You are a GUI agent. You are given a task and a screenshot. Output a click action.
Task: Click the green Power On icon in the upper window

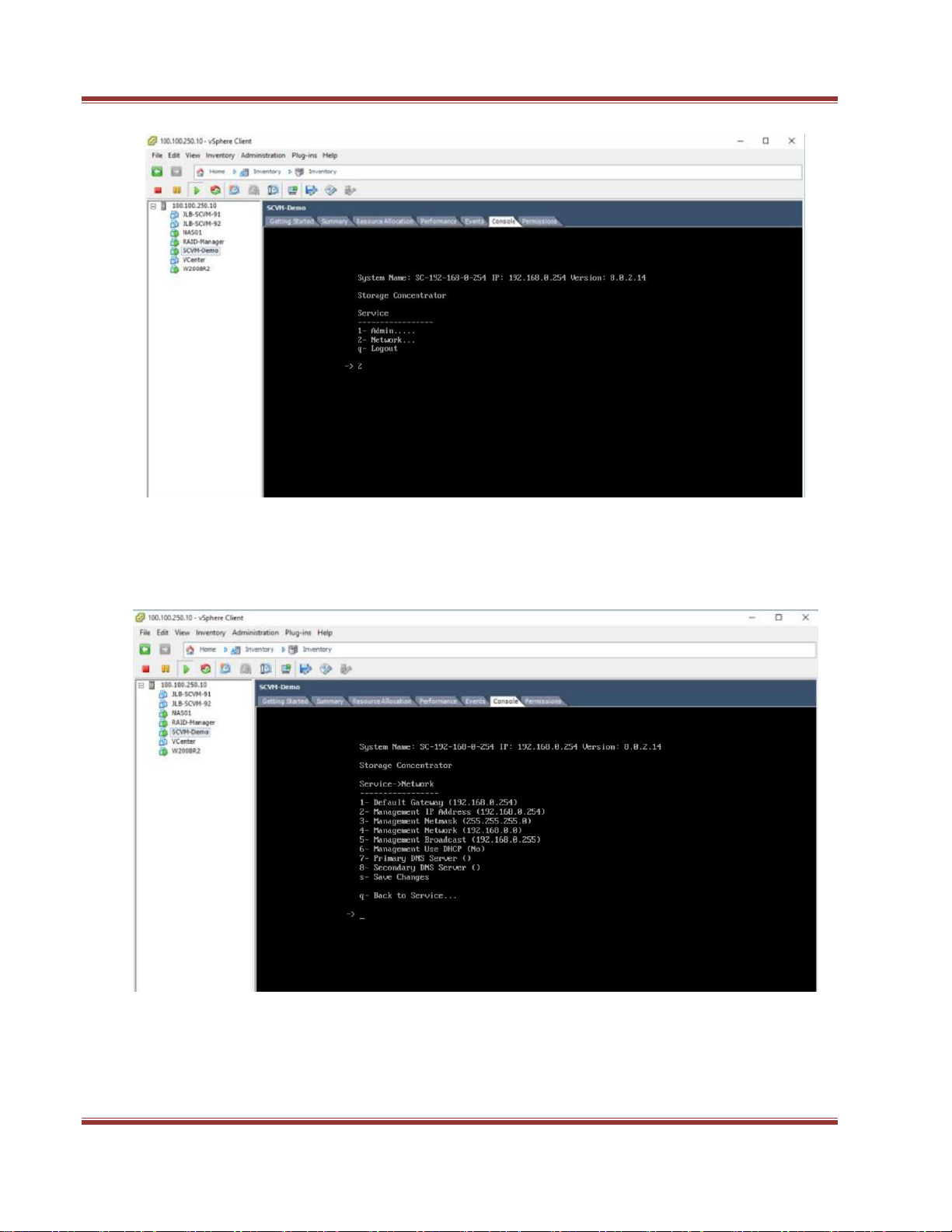(x=197, y=190)
